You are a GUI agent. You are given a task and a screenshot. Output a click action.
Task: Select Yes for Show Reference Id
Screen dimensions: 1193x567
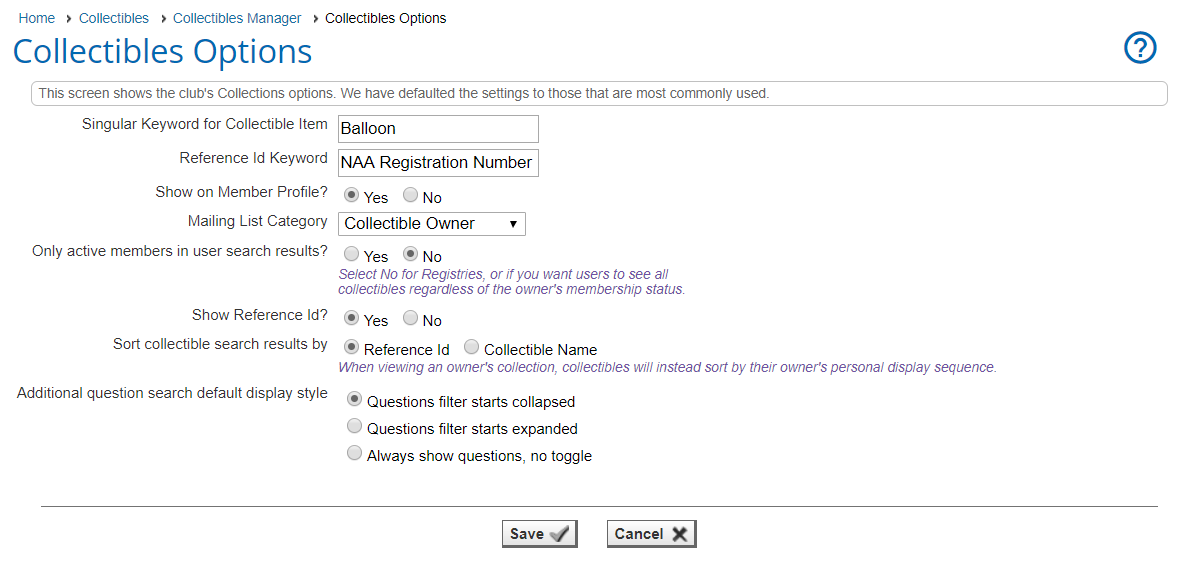click(x=352, y=319)
